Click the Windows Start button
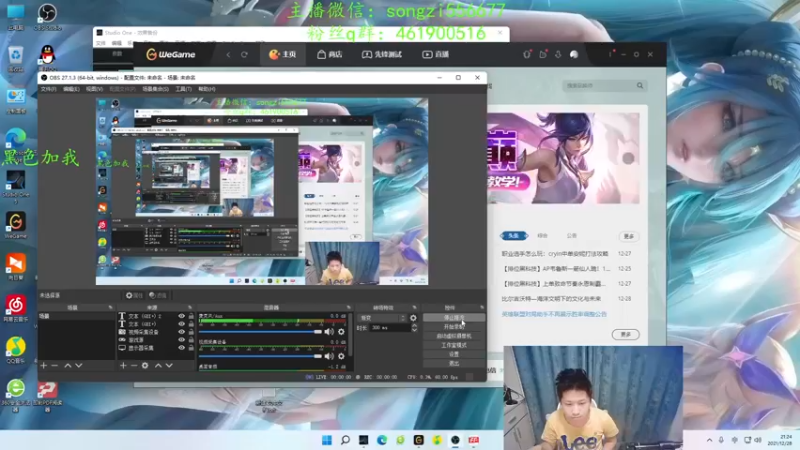Screen dimensions: 800x450 pos(327,440)
